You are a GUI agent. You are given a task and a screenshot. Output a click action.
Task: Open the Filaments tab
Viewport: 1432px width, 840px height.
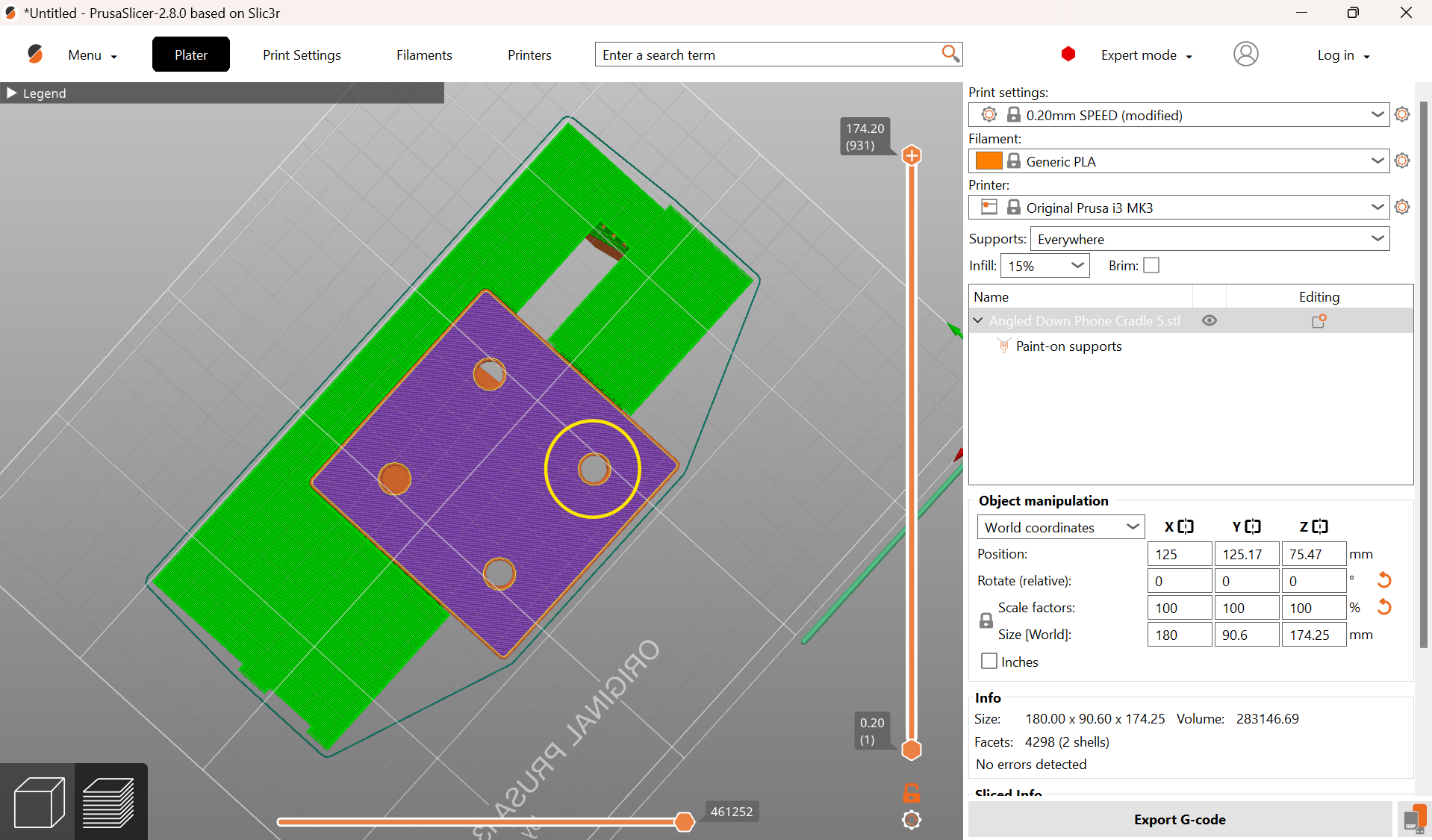click(x=424, y=55)
